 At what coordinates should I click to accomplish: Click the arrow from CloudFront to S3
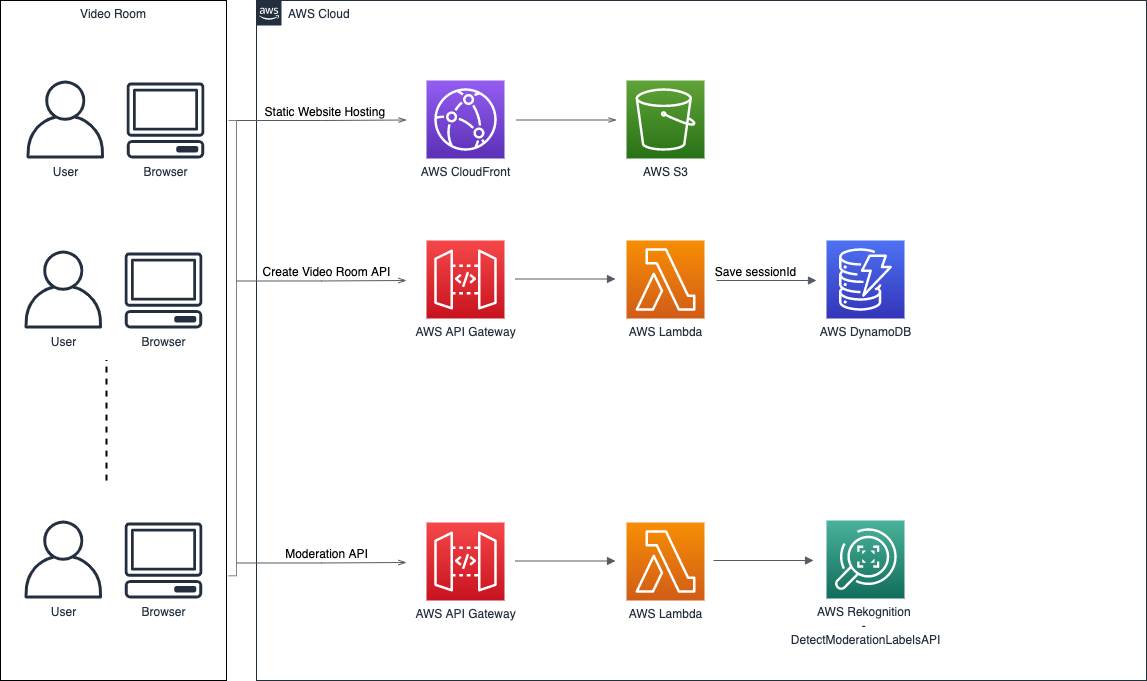pos(566,120)
